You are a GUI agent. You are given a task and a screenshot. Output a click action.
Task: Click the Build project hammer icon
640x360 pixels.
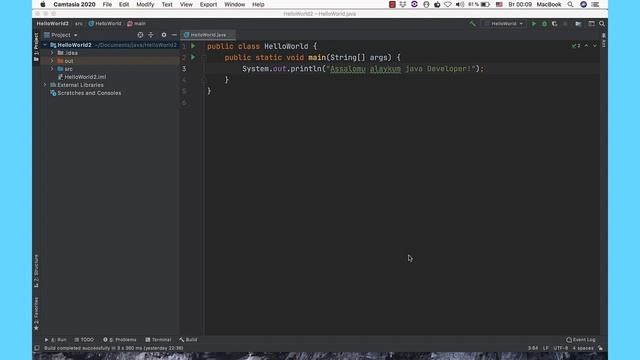click(x=472, y=24)
